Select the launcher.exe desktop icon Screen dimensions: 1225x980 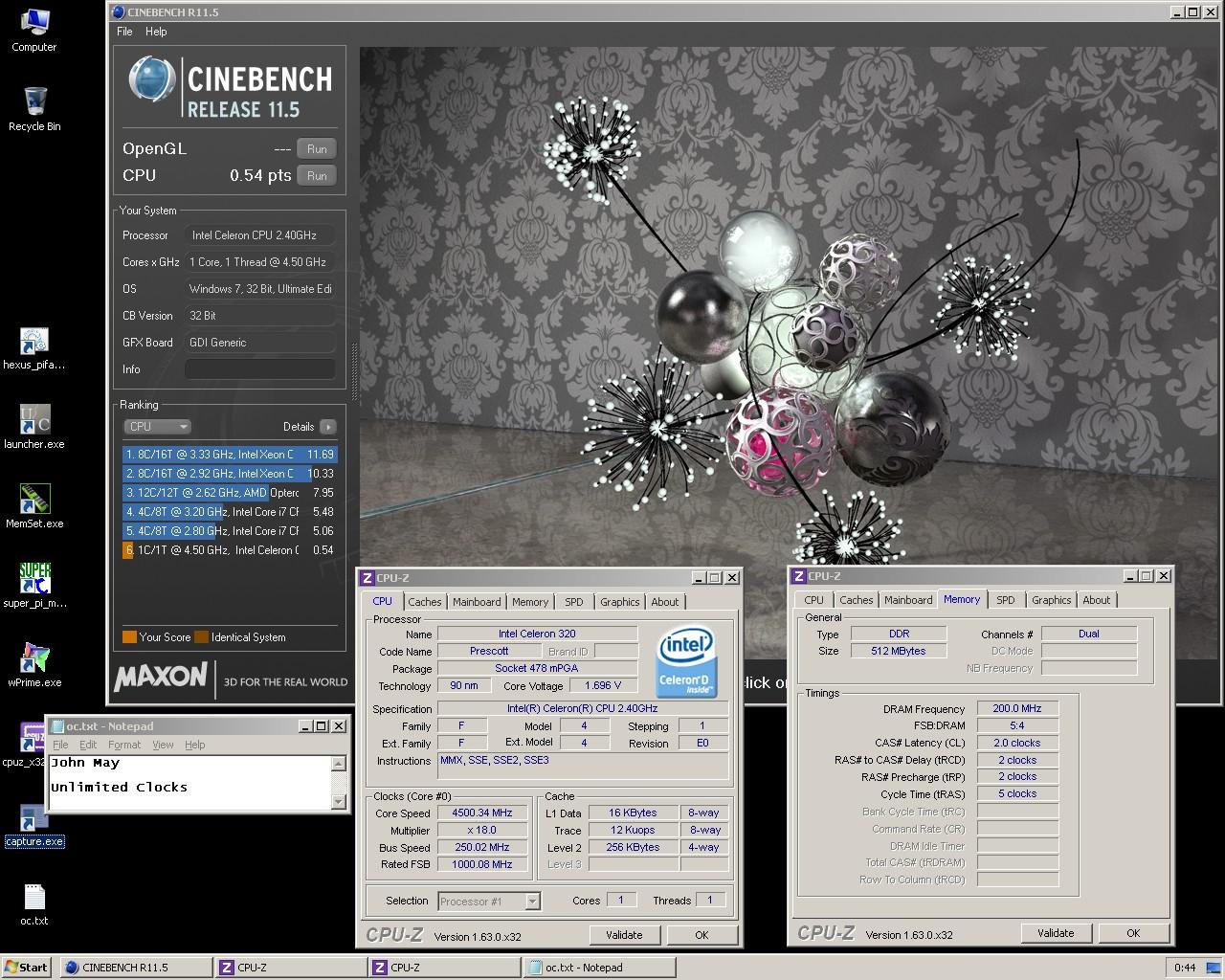tap(34, 427)
